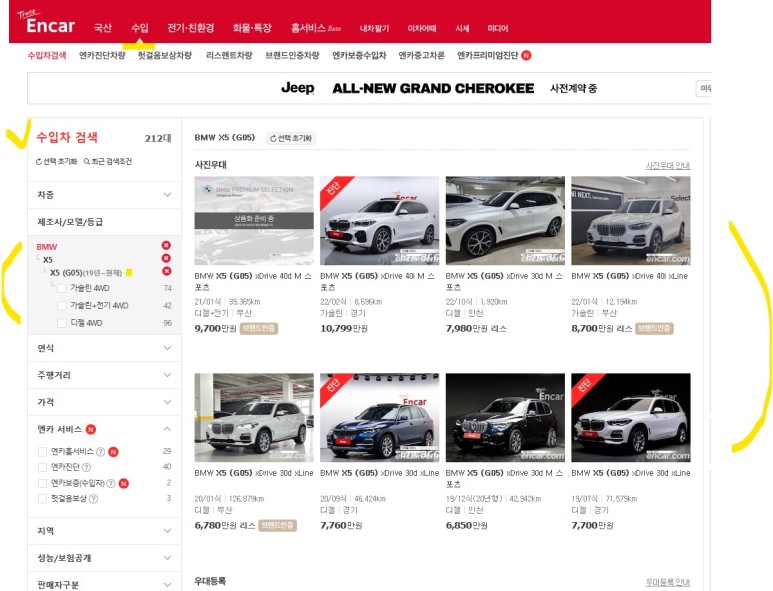
Task: Expand the 가격 filter section
Action: pos(104,402)
